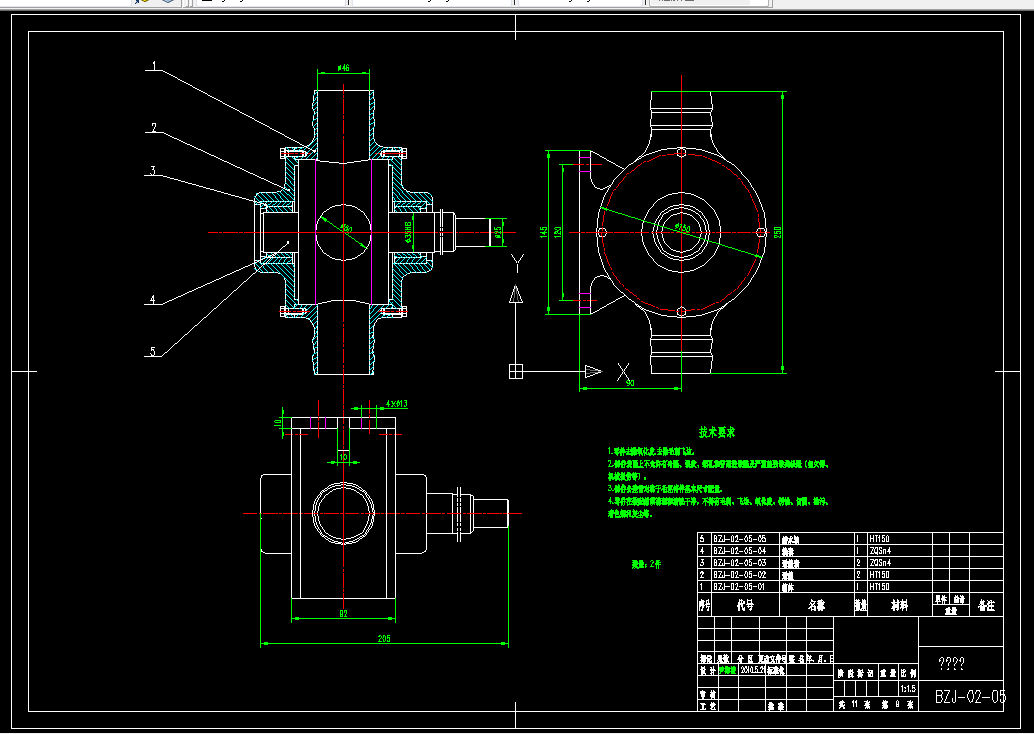This screenshot has width=1034, height=734.
Task: Click HT150 material in the BZJ-02-05-01 row
Action: [879, 586]
